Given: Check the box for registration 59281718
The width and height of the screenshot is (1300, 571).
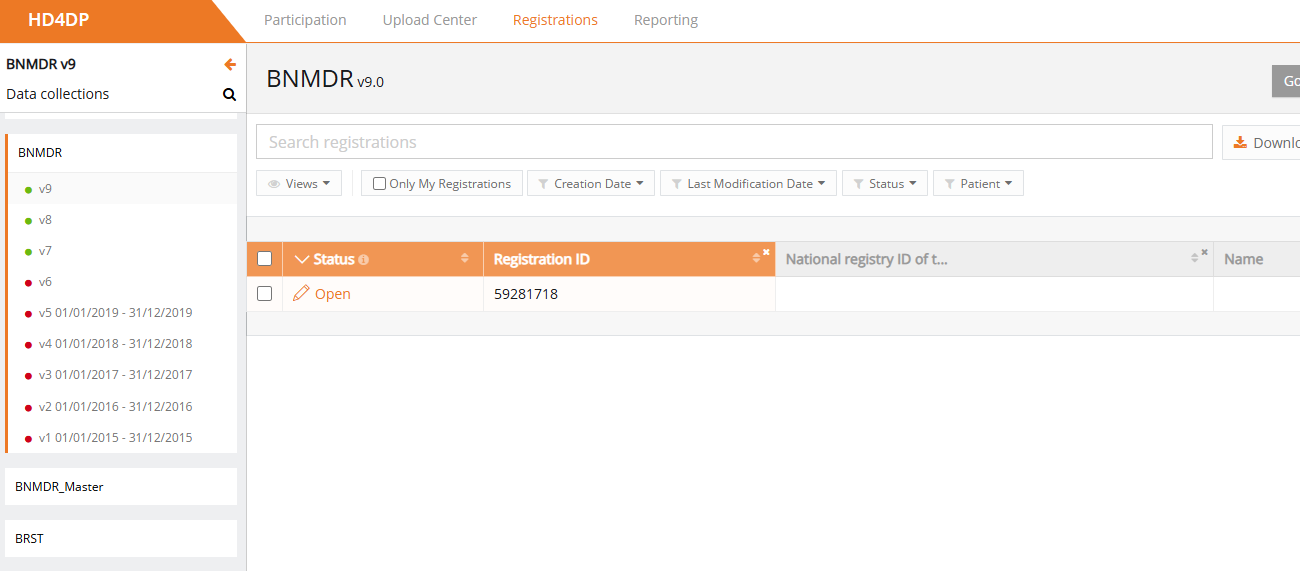Looking at the screenshot, I should (265, 294).
